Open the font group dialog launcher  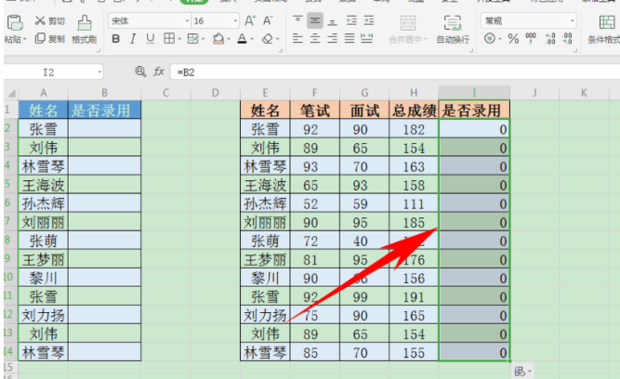[280, 50]
